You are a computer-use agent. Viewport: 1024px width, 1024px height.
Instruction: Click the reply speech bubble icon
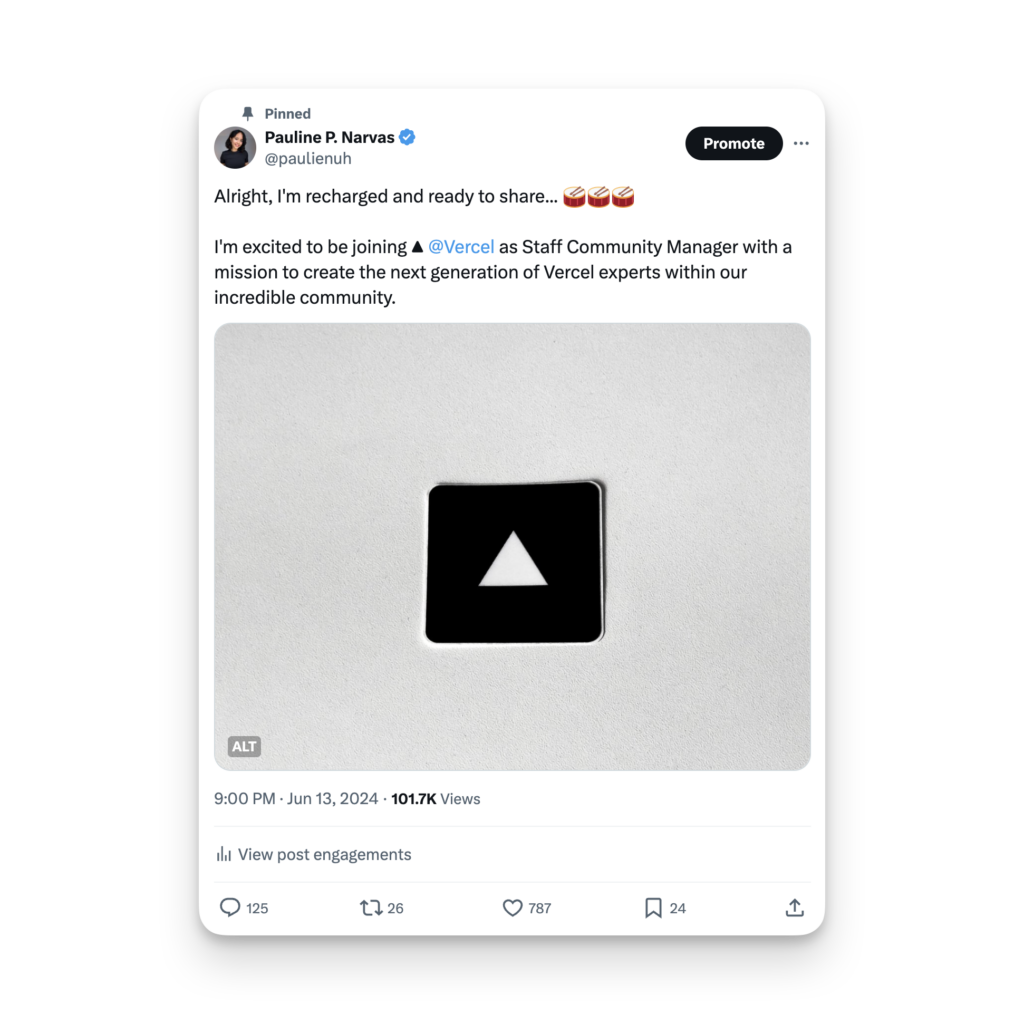(x=230, y=908)
